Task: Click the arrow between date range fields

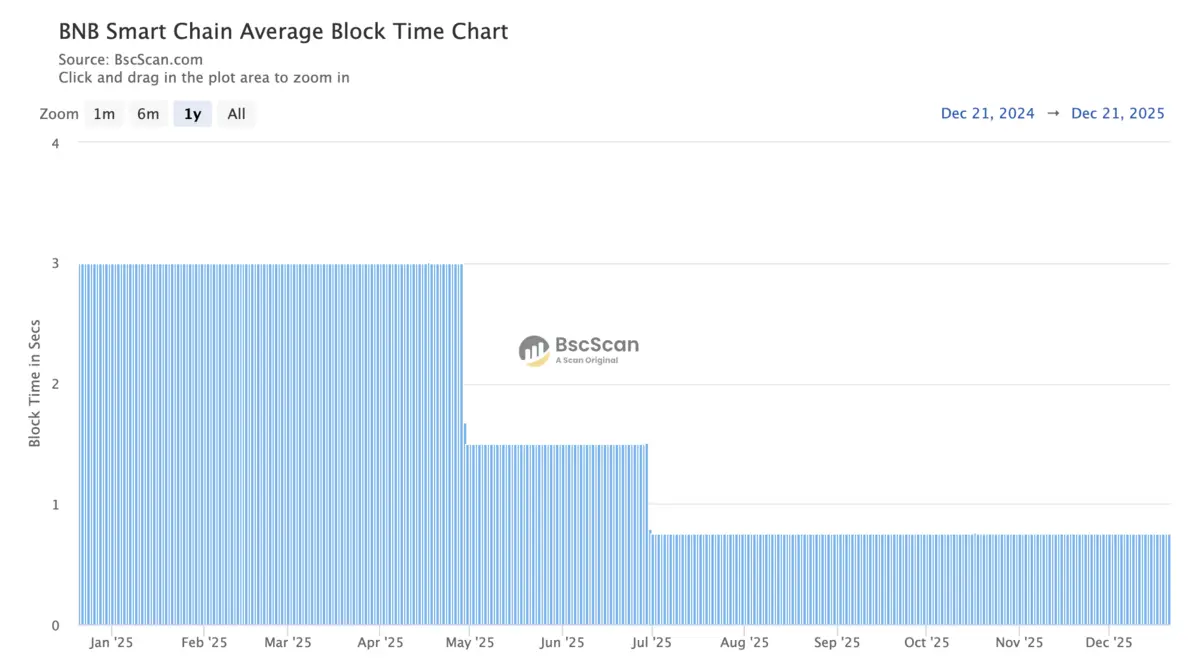Action: [1053, 113]
